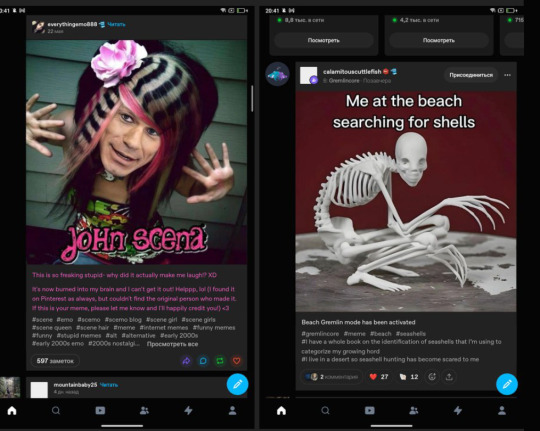540x431 pixels.
Task: Open mountainbaby25 white avatar
Action: coord(39,389)
